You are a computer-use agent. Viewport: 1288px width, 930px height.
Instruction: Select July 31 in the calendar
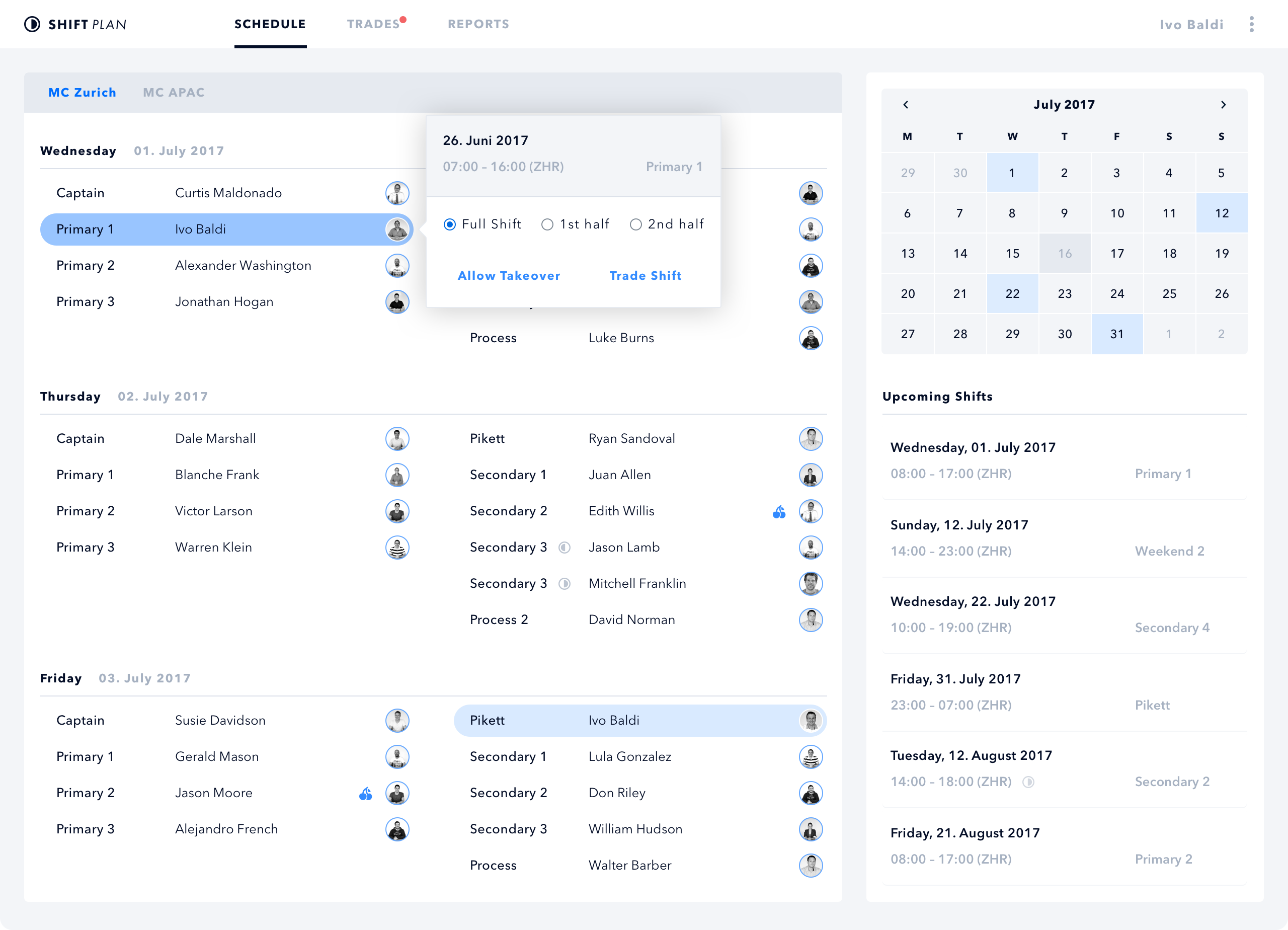point(1116,334)
